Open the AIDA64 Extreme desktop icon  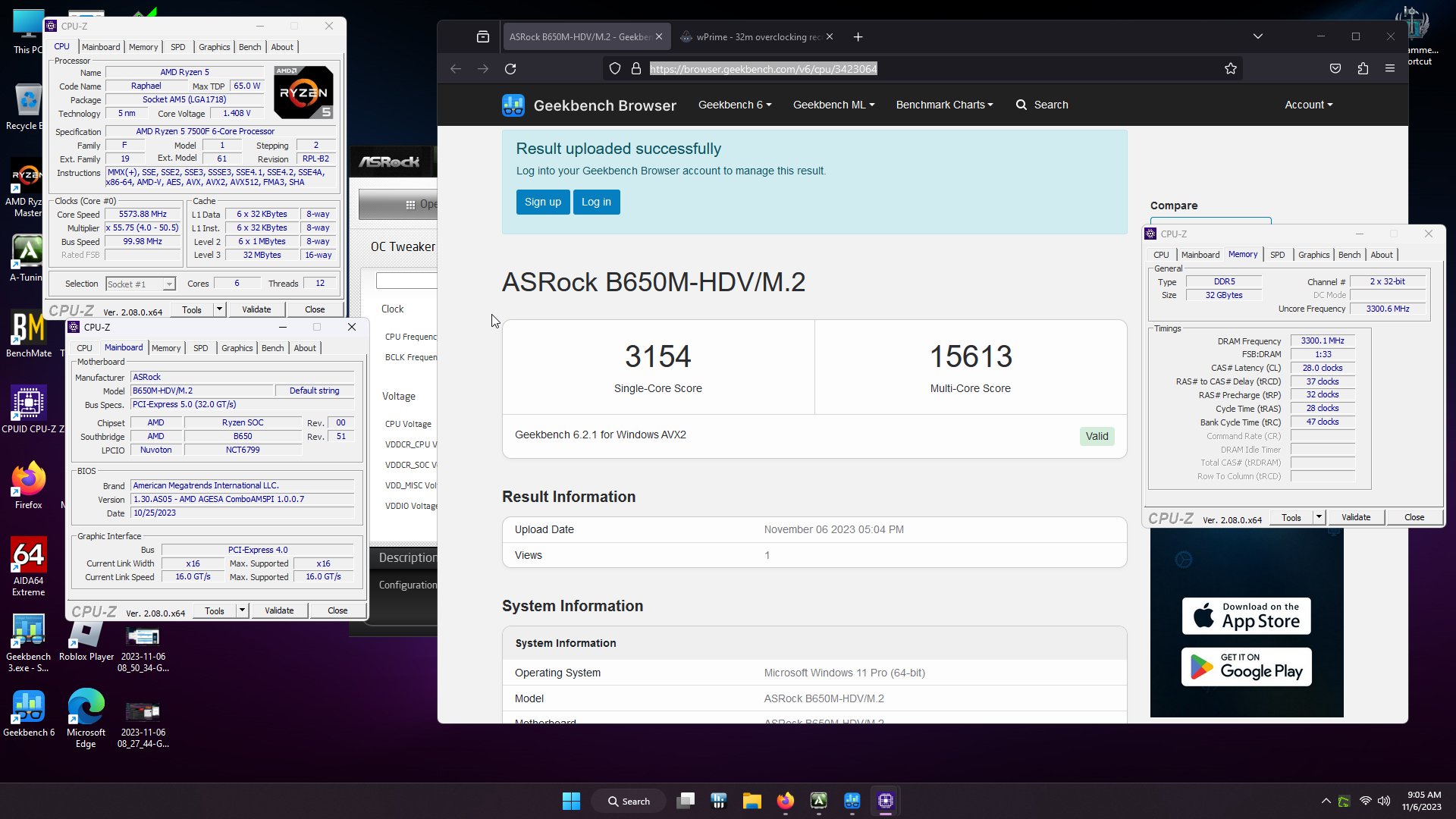(28, 566)
